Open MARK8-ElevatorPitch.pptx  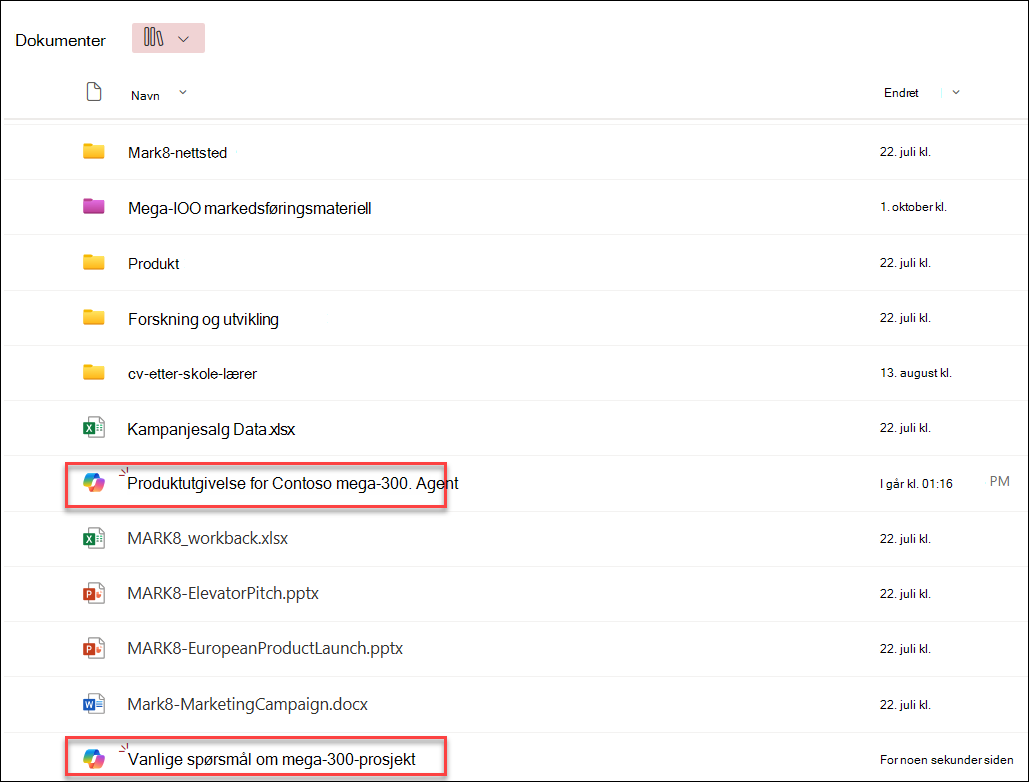(223, 594)
